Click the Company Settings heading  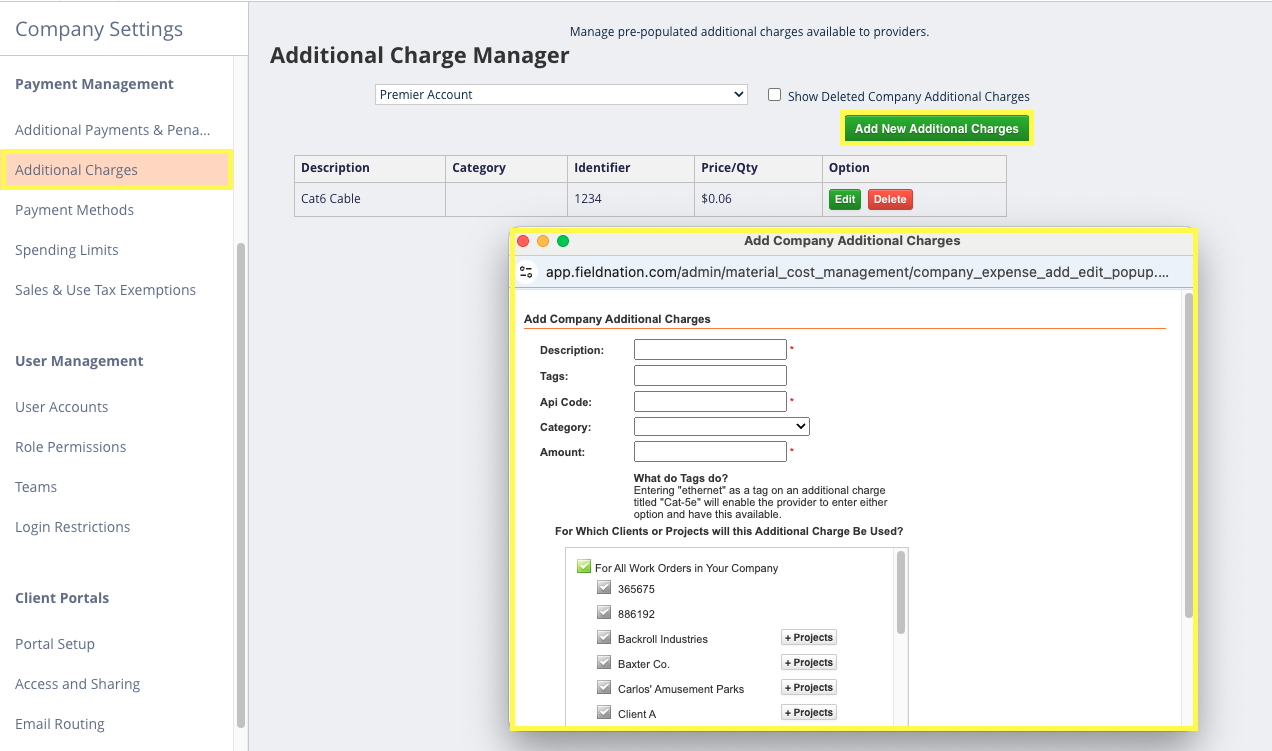[99, 29]
